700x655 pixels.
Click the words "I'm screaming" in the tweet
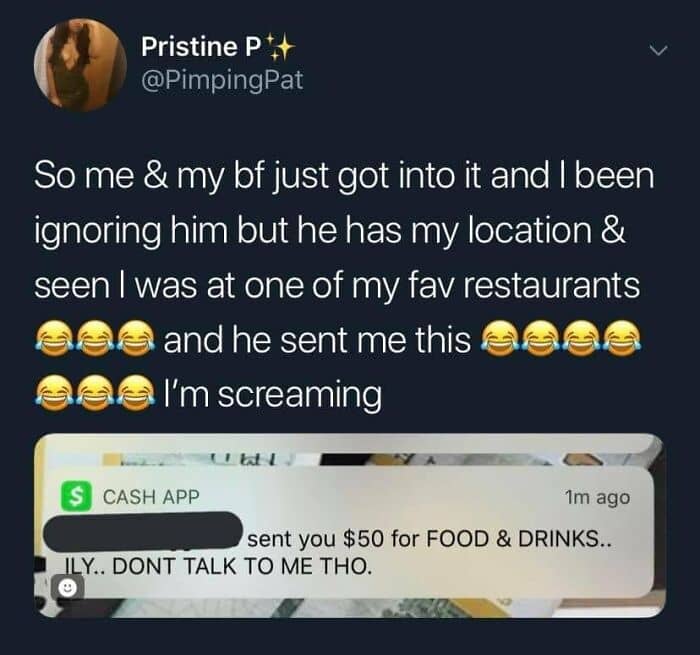[272, 395]
